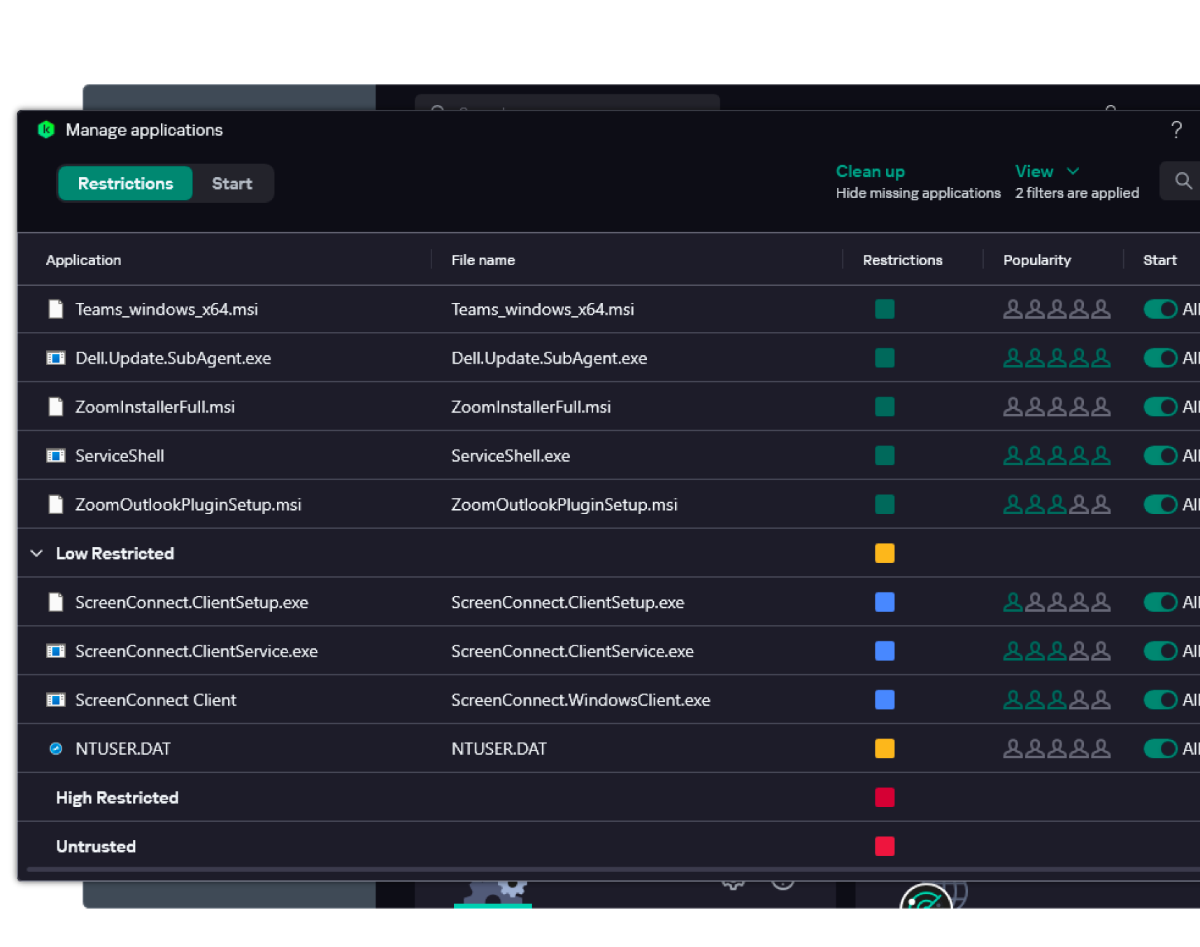Open restriction dropdown for ZoomInstallerFull.msi

click(x=885, y=407)
